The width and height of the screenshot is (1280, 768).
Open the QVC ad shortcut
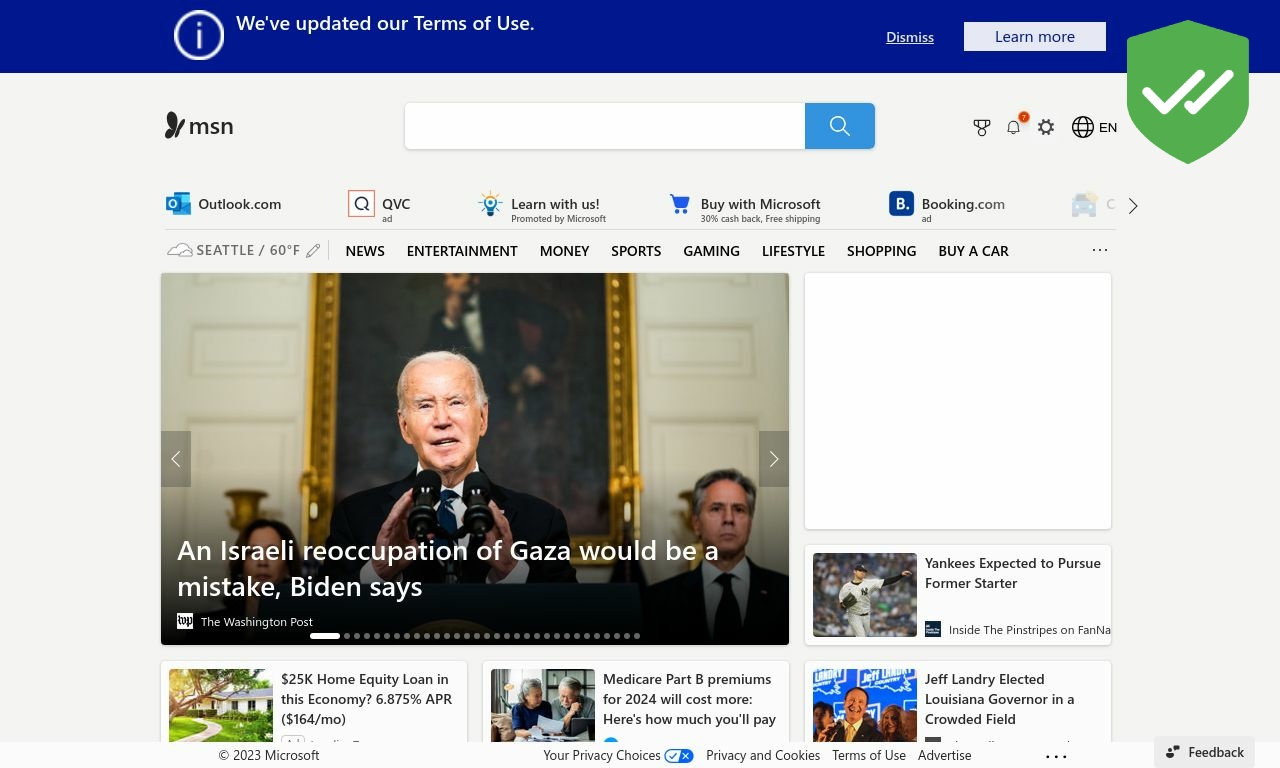(x=380, y=205)
